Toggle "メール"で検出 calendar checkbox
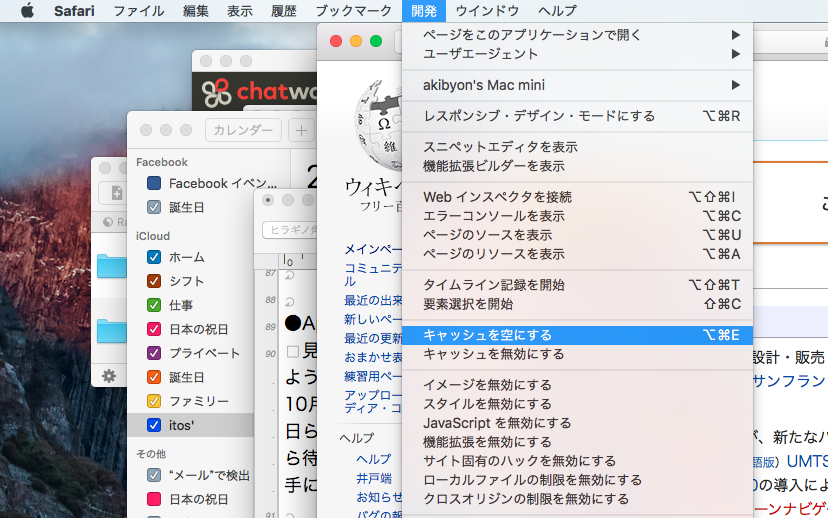Image resolution: width=828 pixels, height=518 pixels. [154, 475]
